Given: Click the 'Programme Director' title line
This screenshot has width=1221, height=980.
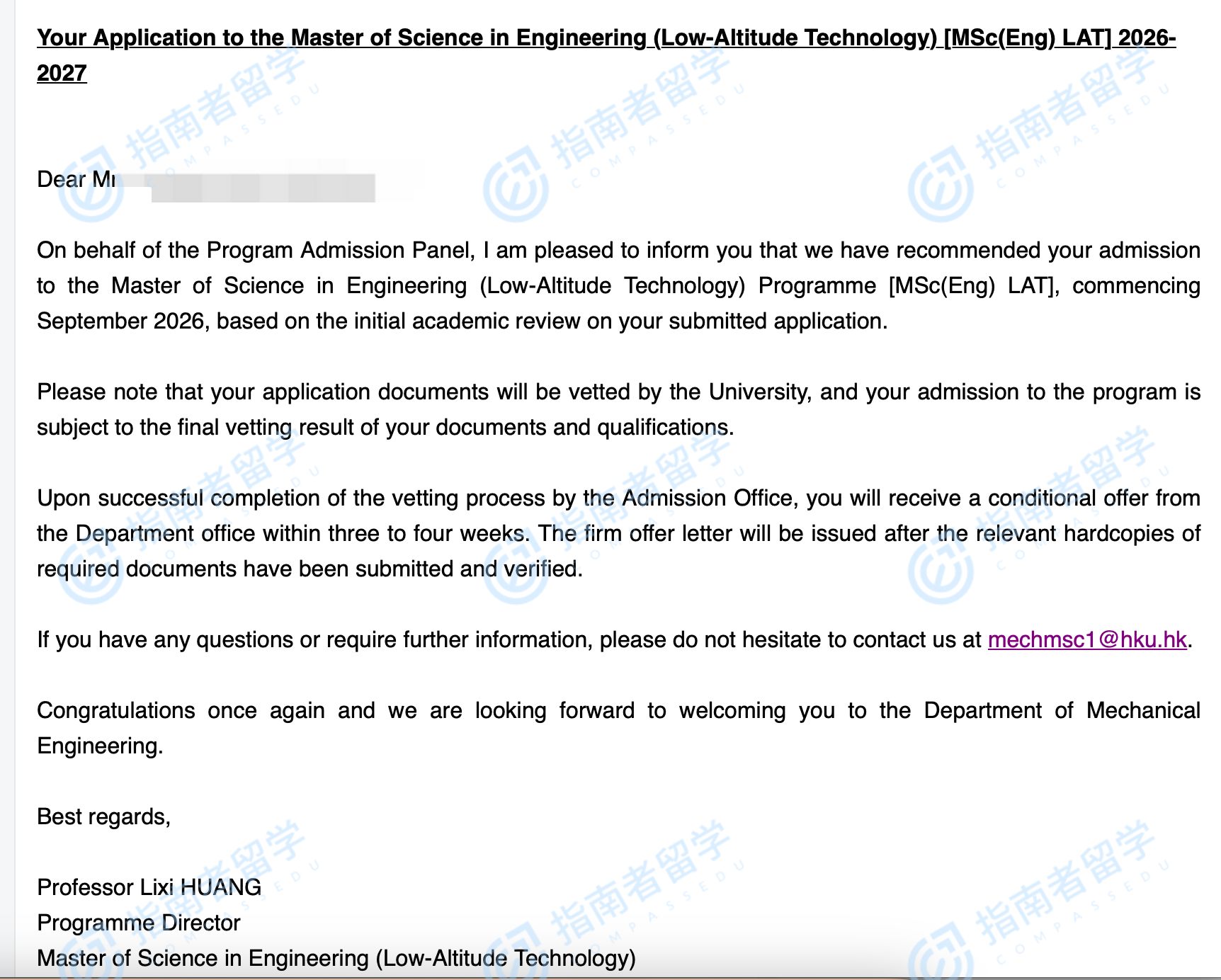Looking at the screenshot, I should 139,923.
